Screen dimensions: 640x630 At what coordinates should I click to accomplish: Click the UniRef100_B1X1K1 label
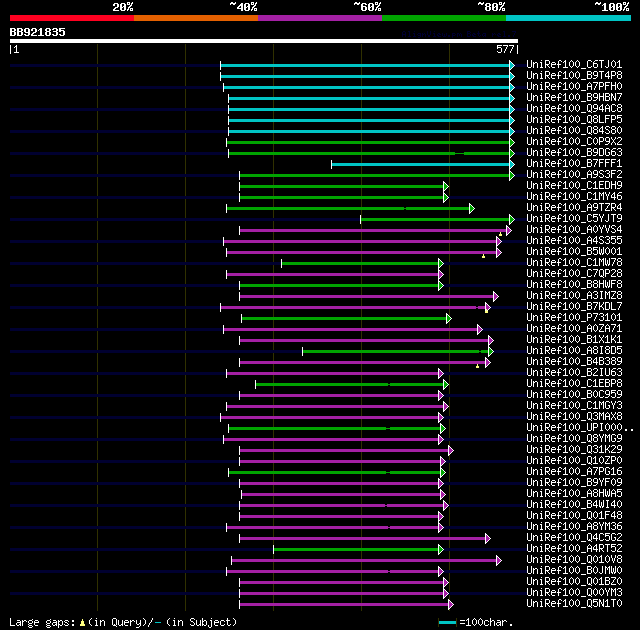[574, 340]
